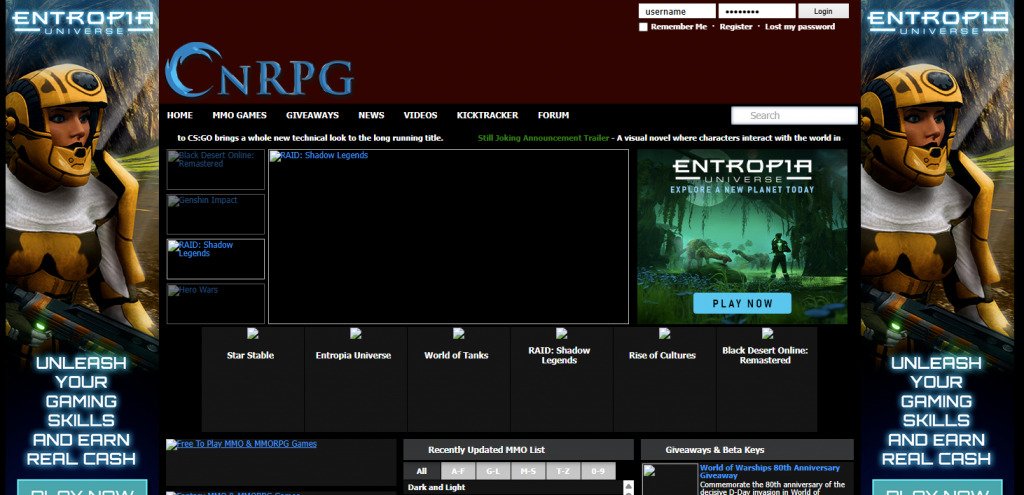The height and width of the screenshot is (495, 1024).
Task: Click the Giveaways & Beta Keys header
Action: [747, 449]
